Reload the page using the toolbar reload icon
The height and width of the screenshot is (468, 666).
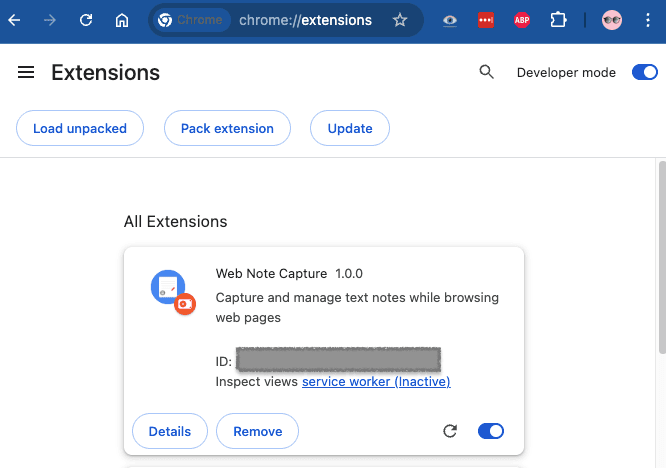[86, 20]
